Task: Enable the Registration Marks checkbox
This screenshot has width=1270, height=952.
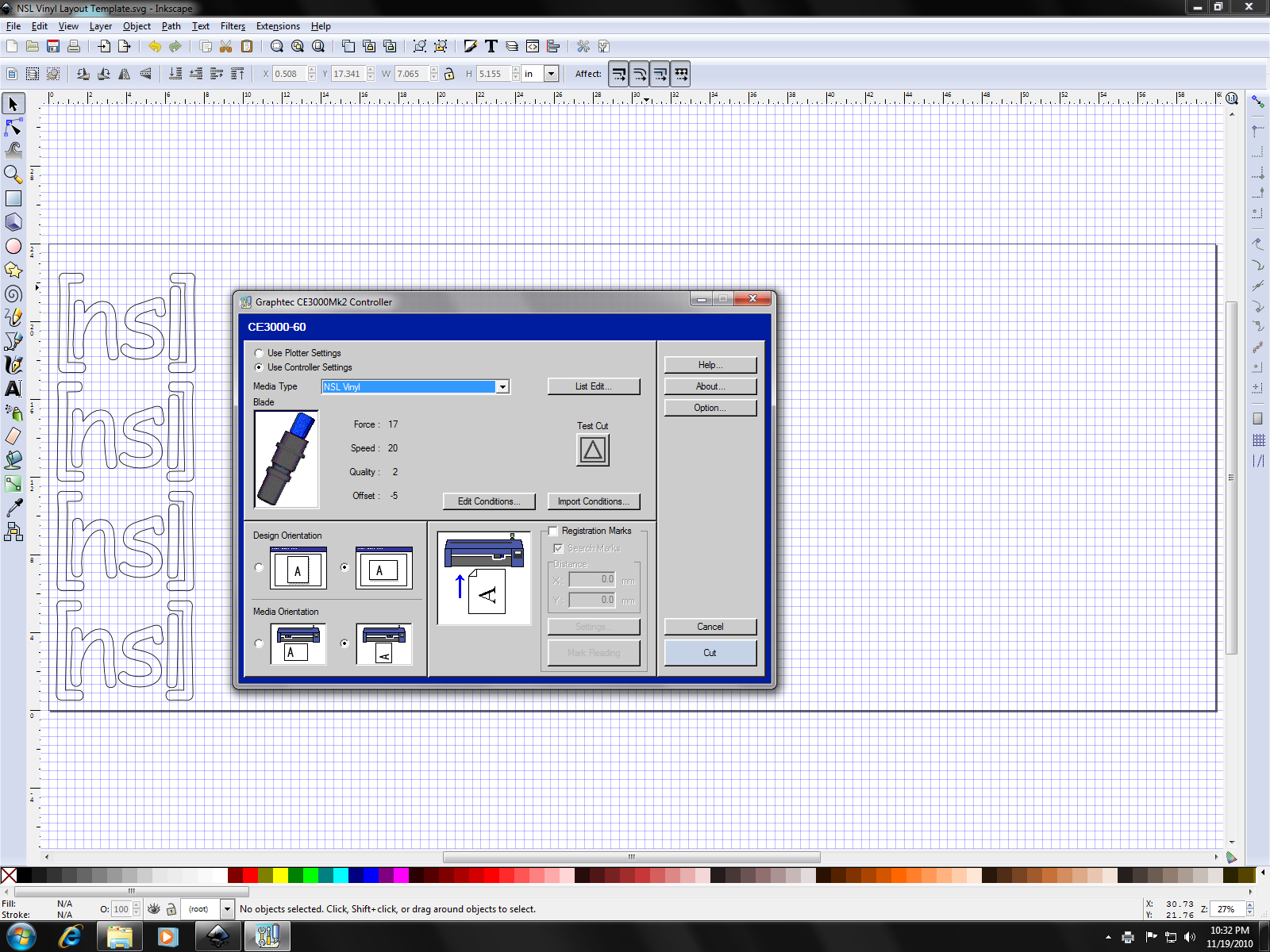Action: pyautogui.click(x=553, y=532)
